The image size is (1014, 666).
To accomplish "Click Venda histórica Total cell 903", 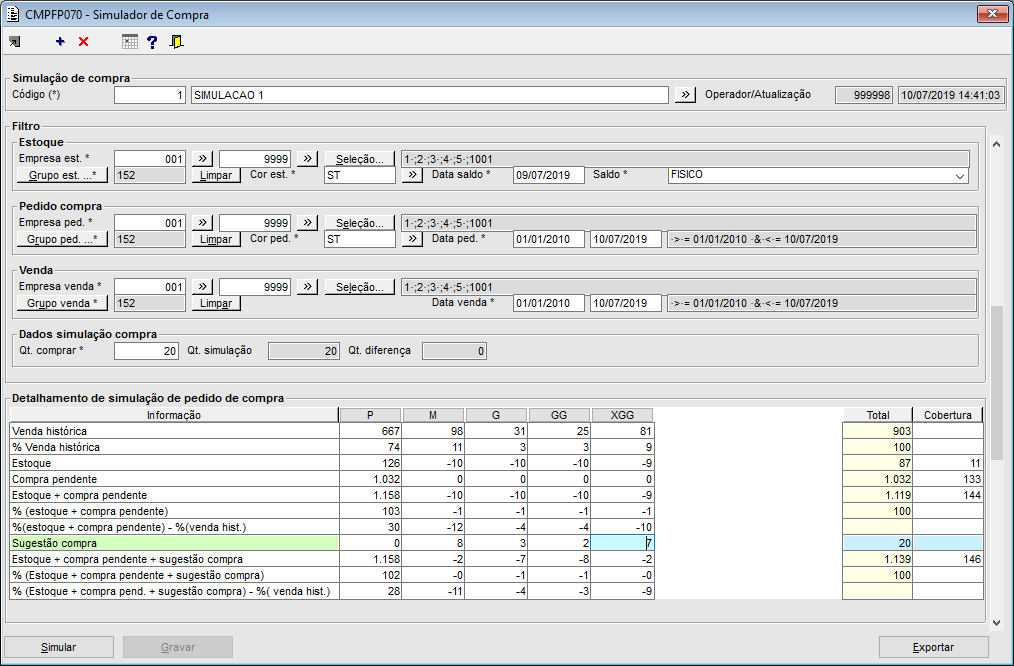I will click(x=878, y=431).
